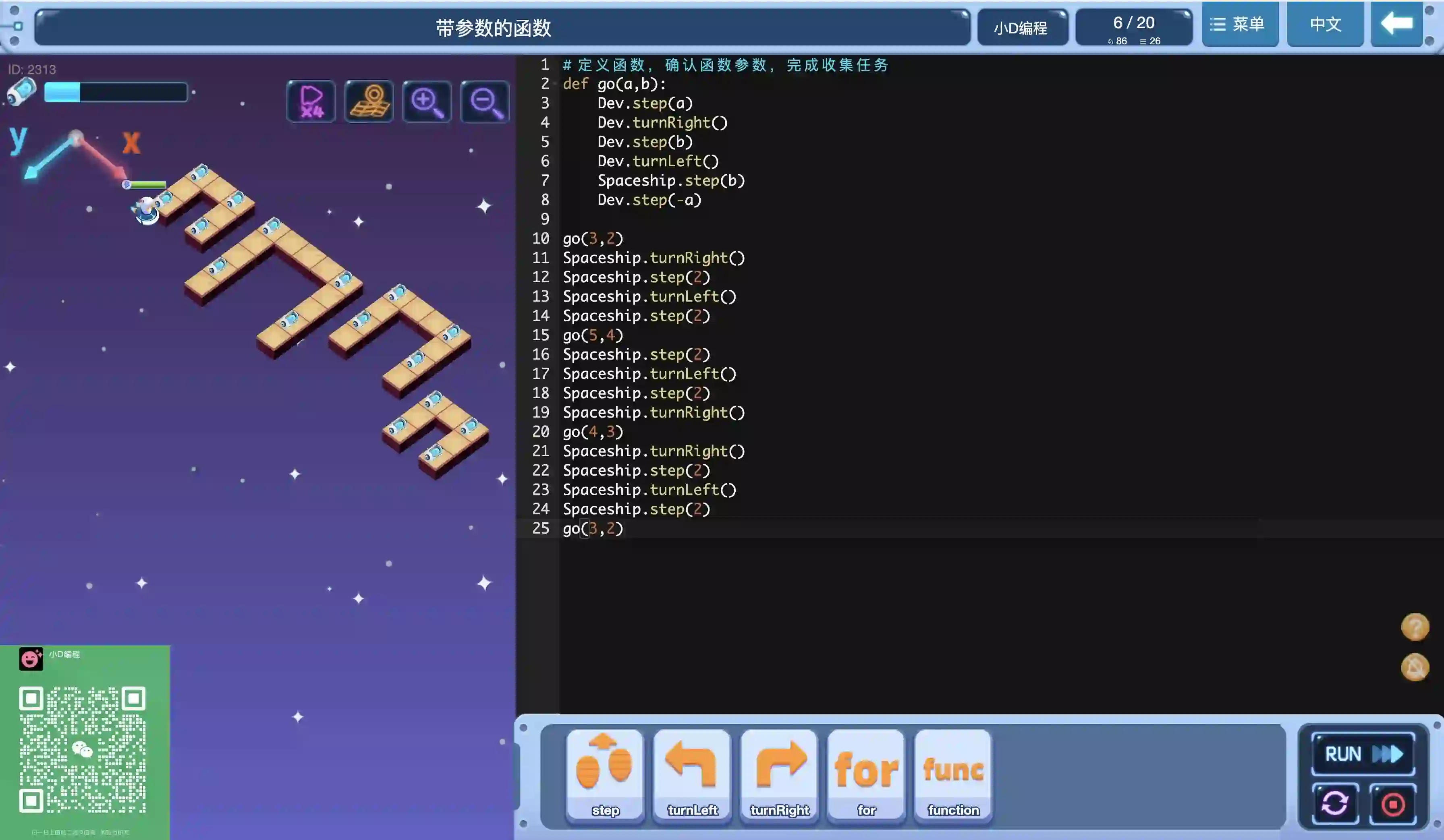Click the x4 speed playback icon

click(x=311, y=102)
